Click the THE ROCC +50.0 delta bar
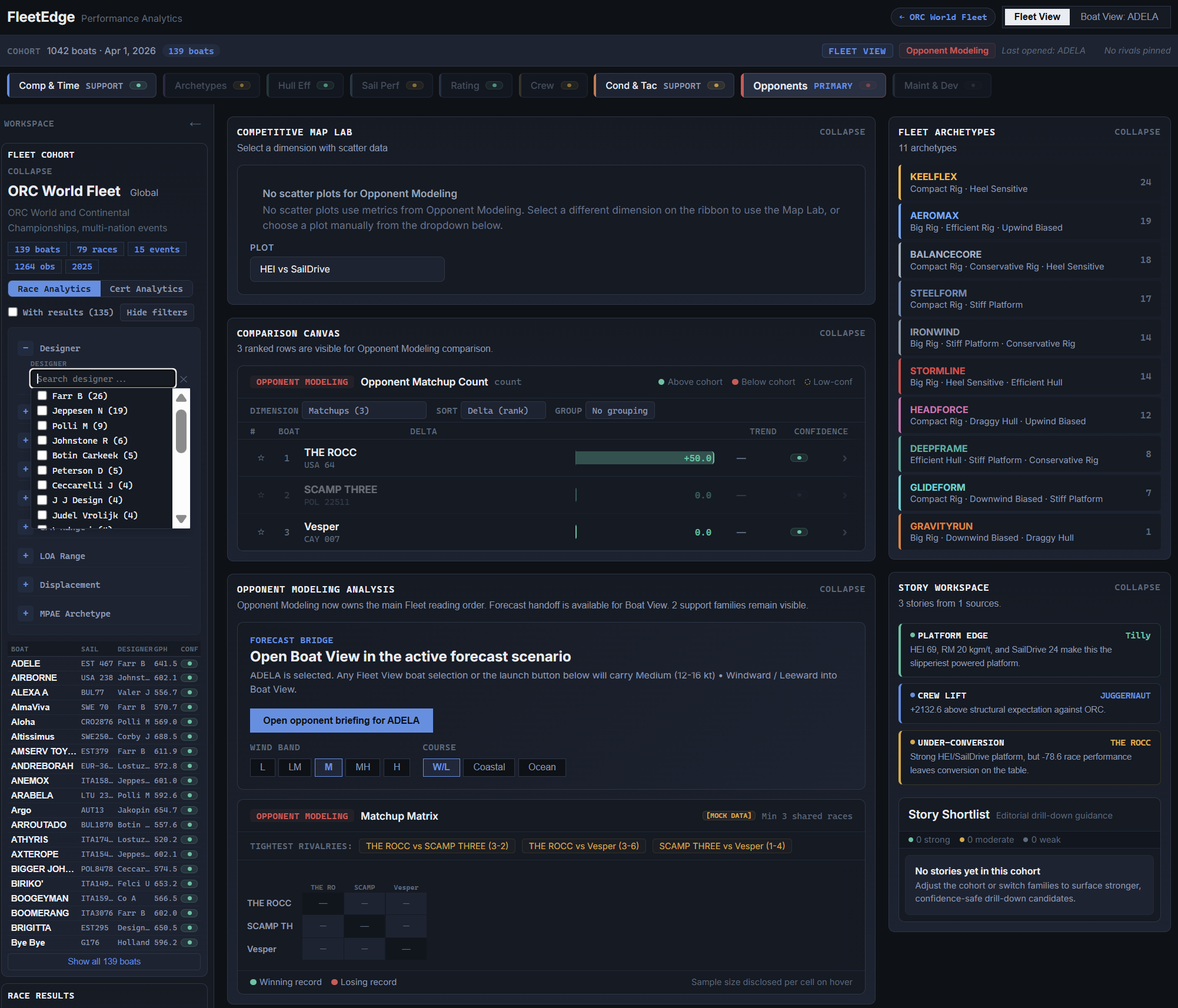The image size is (1178, 1008). coord(645,458)
